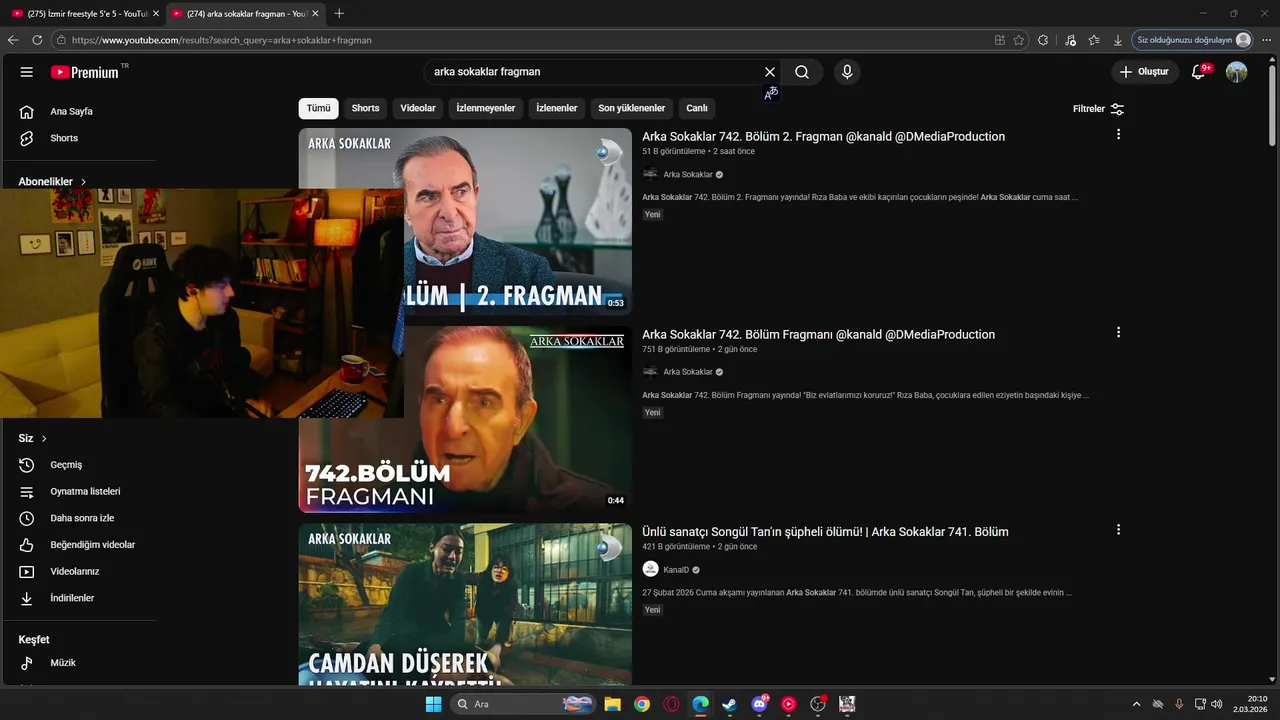Open the browser extensions icon
This screenshot has height=720, width=1280.
click(1043, 40)
